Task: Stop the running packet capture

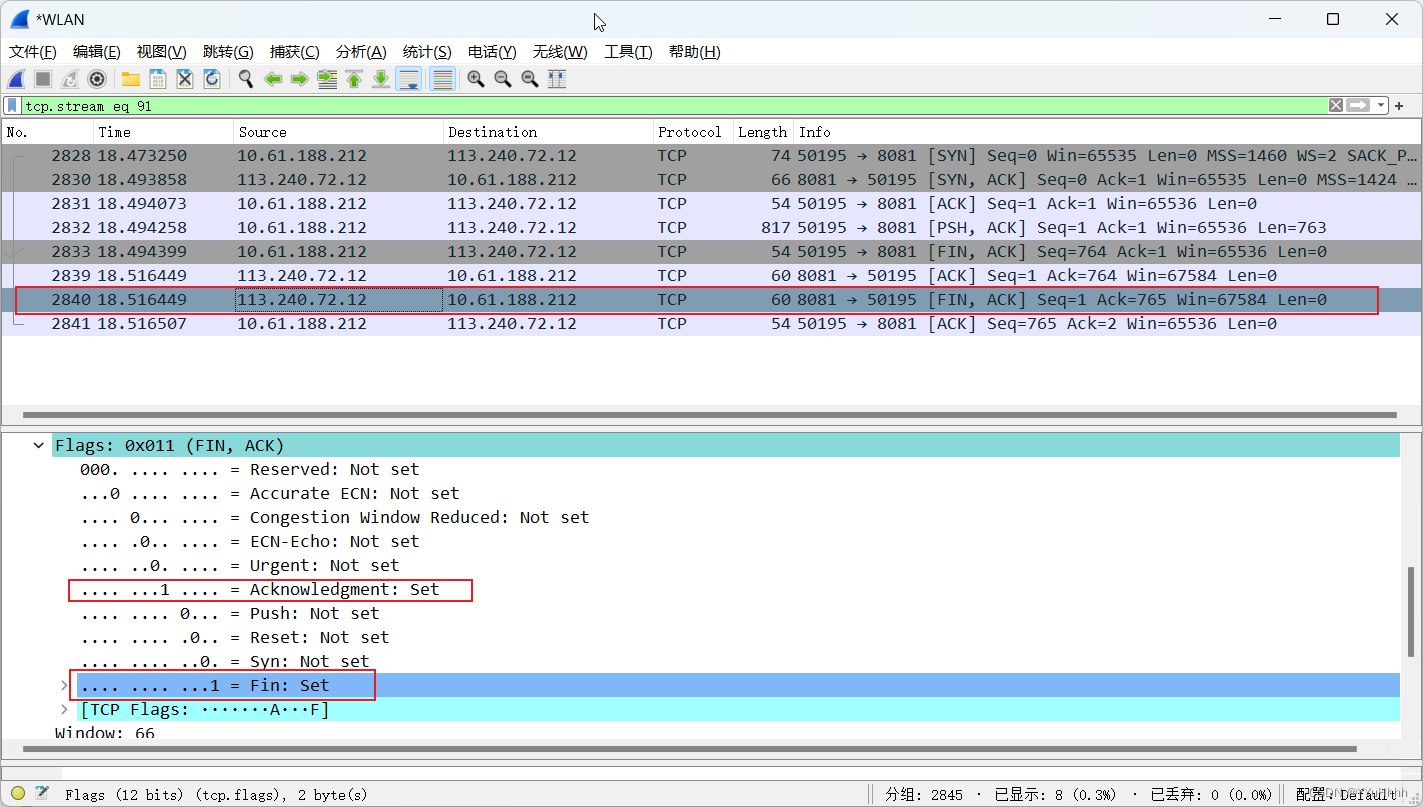Action: pos(43,79)
